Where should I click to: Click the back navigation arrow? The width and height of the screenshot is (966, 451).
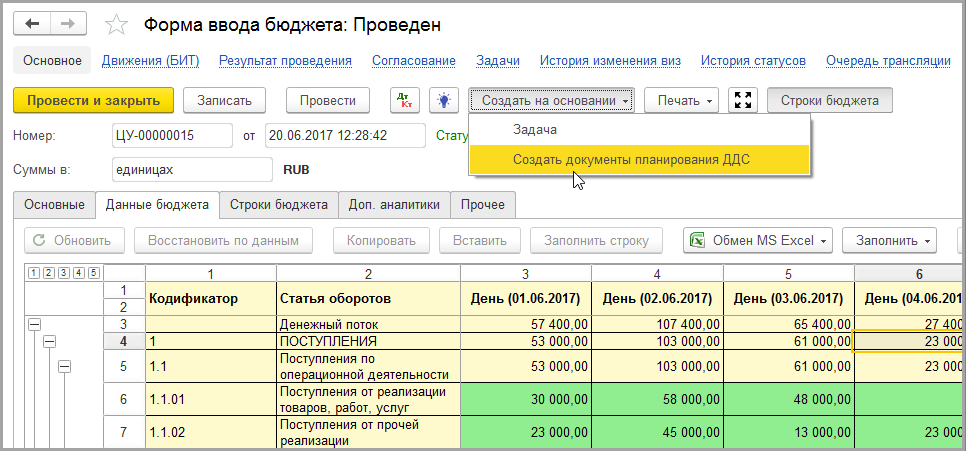point(33,24)
